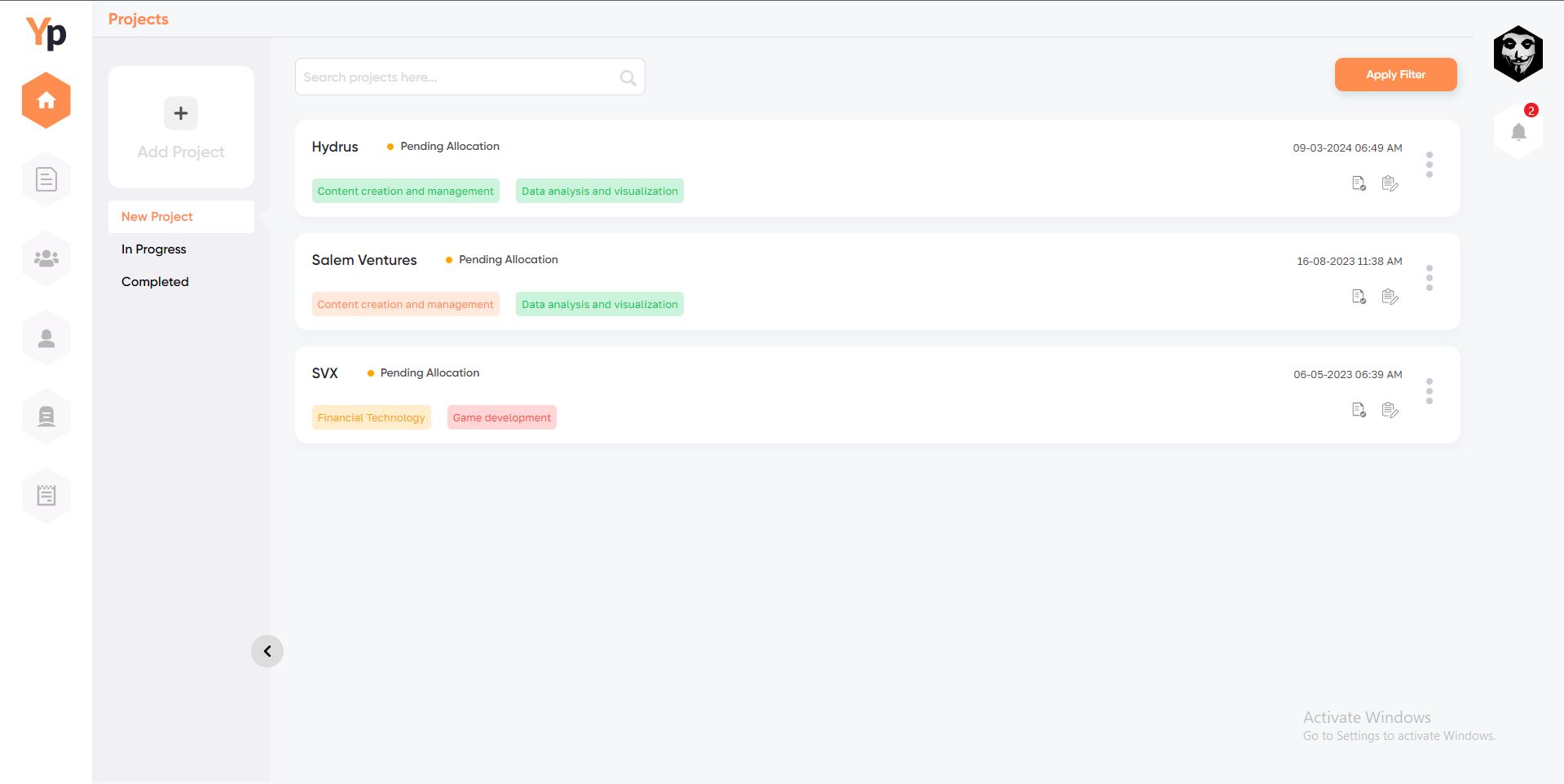The height and width of the screenshot is (784, 1564).
Task: Click the Add Project label
Action: coord(181,152)
